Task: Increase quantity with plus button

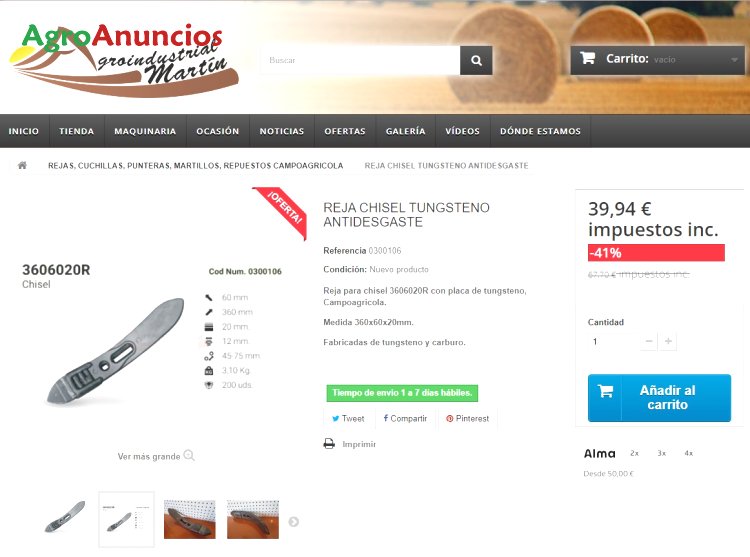Action: [x=668, y=341]
